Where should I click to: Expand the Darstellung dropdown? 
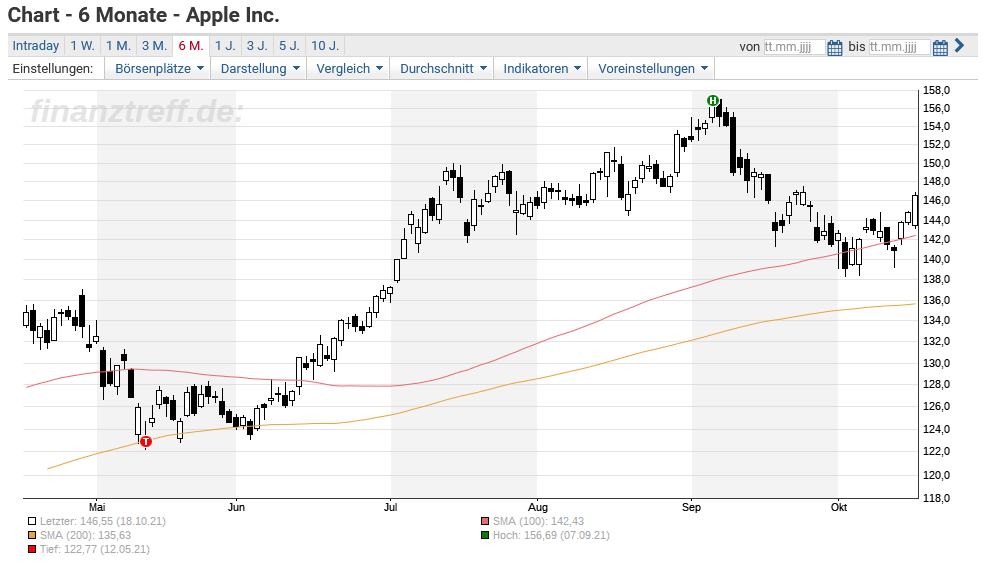pos(260,68)
